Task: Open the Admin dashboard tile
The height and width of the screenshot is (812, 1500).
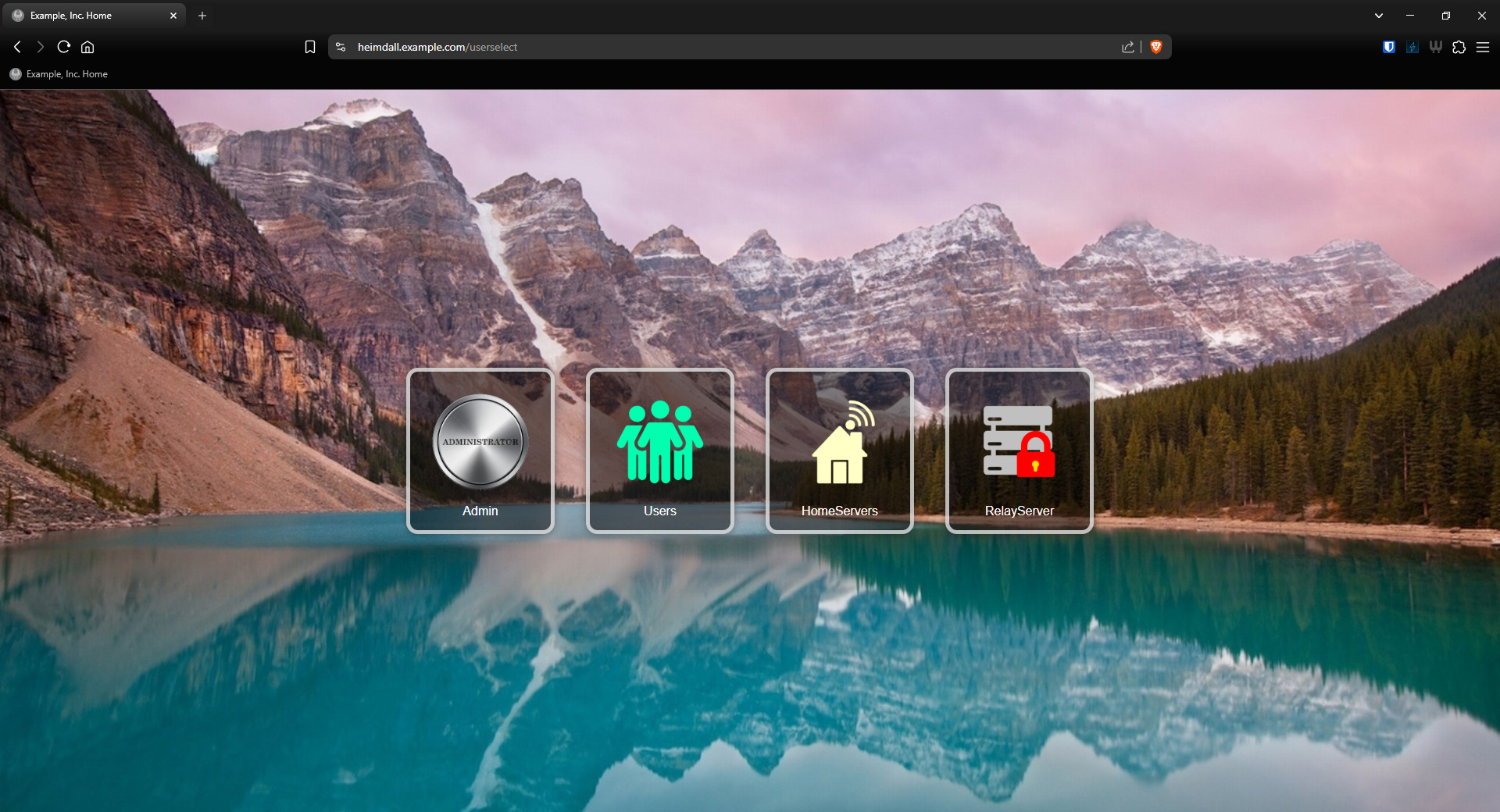Action: tap(480, 451)
